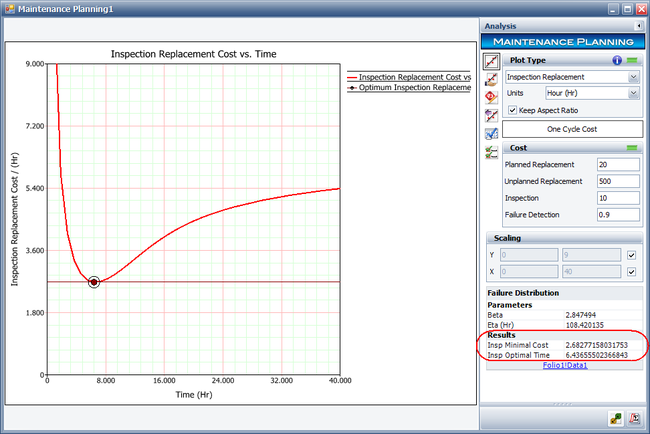Click the green checklist icon
Viewport: 650px width, 434px height.
click(x=491, y=152)
